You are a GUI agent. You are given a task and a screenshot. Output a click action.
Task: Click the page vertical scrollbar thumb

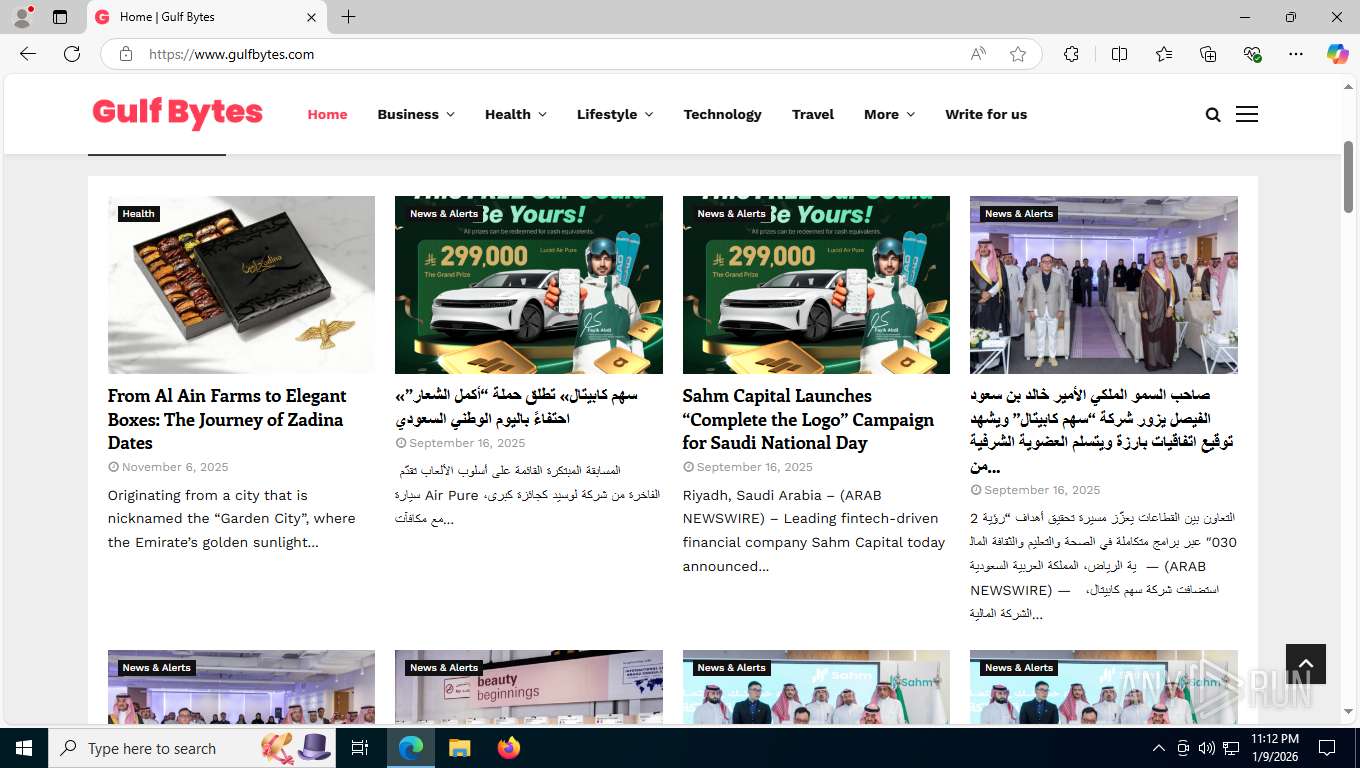(x=1348, y=176)
